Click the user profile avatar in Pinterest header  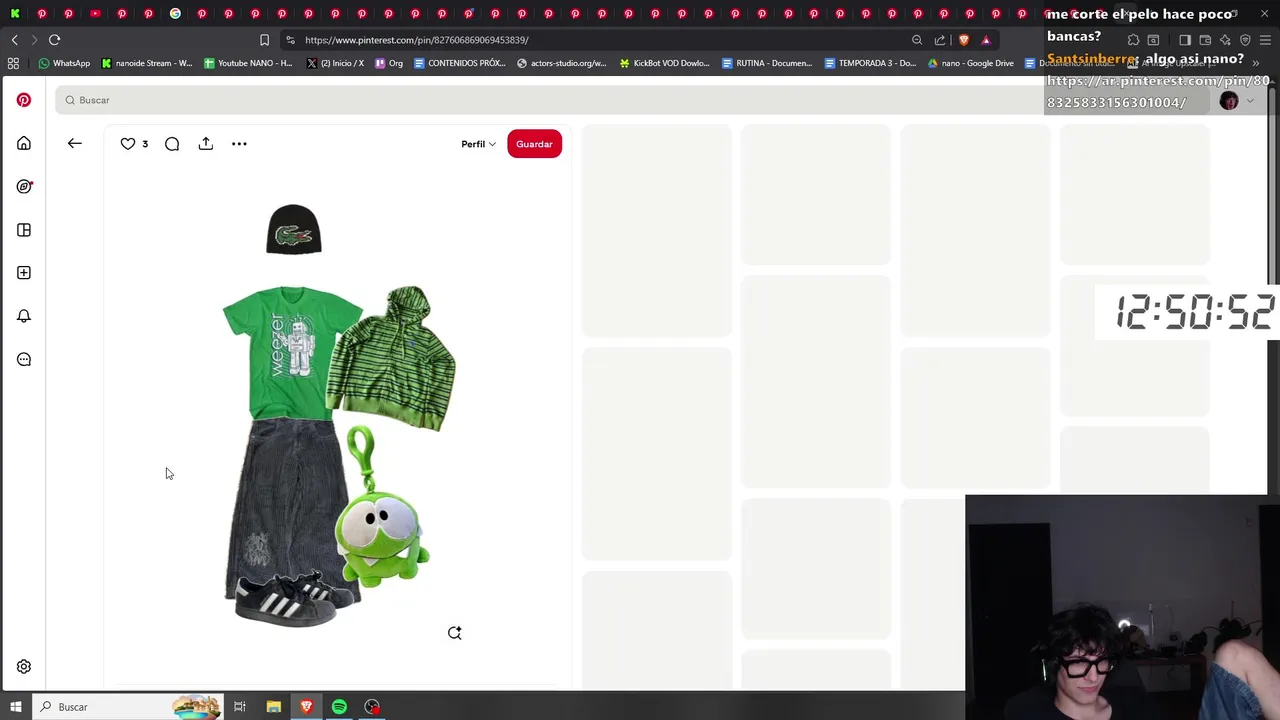click(x=1229, y=101)
